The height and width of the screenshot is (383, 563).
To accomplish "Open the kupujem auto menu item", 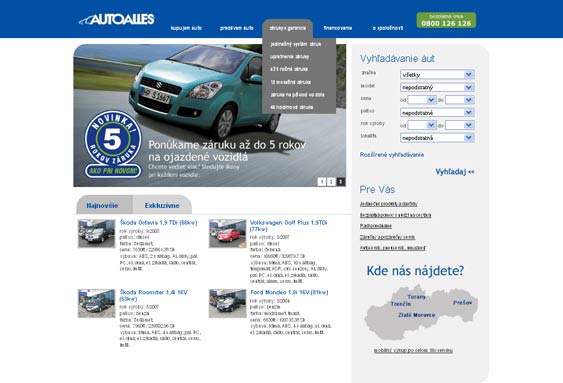I will click(x=186, y=28).
